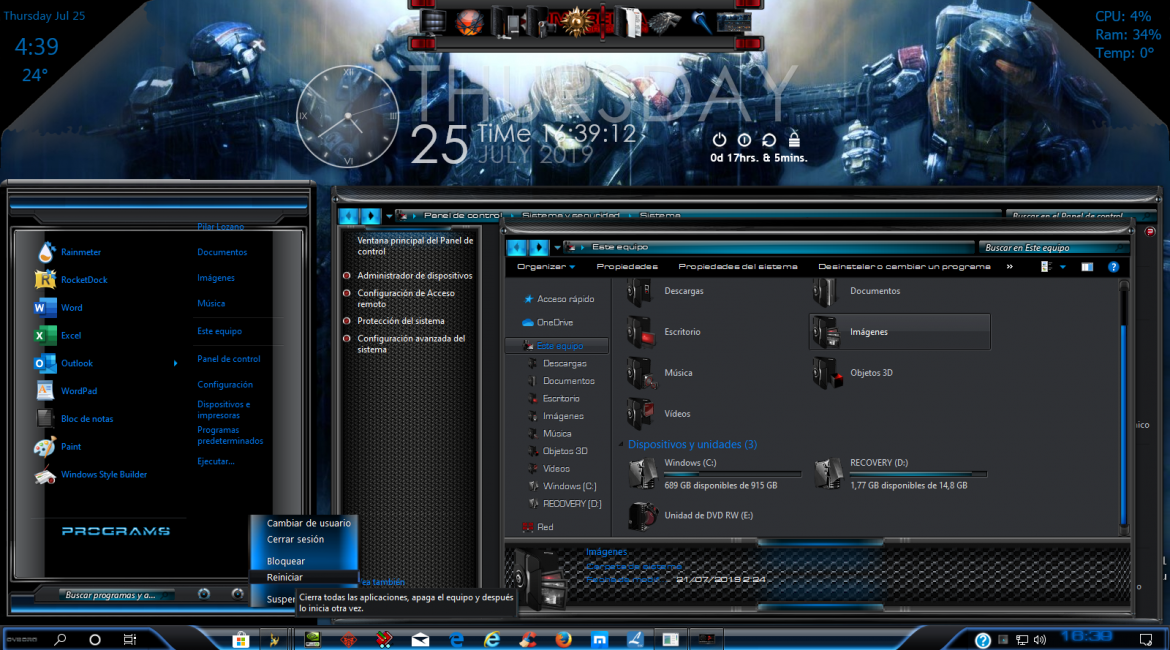
Task: Open the monitor icon in the top dock
Action: click(x=432, y=22)
